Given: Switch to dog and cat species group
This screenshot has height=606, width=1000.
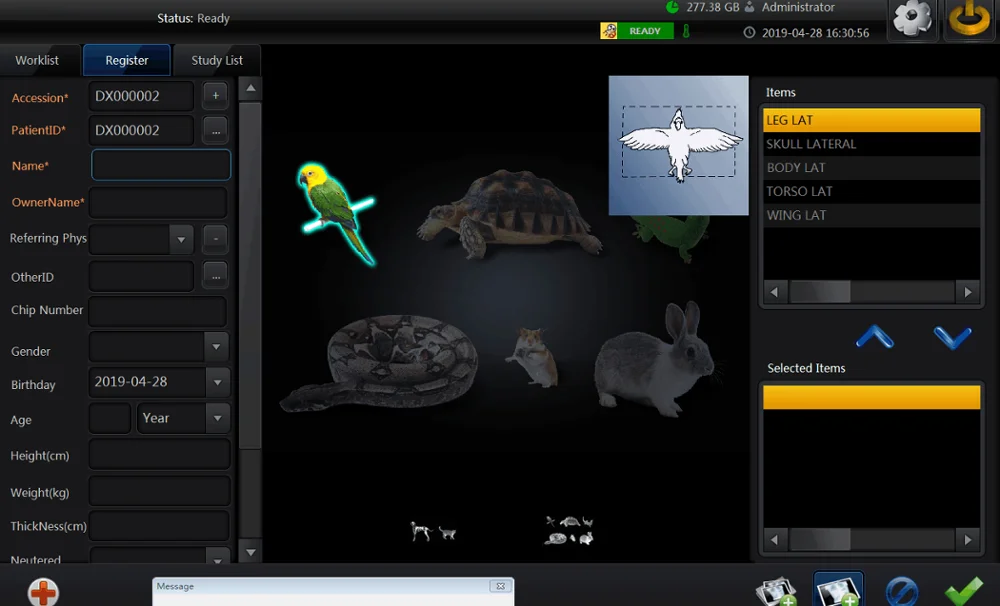Looking at the screenshot, I should pyautogui.click(x=433, y=532).
